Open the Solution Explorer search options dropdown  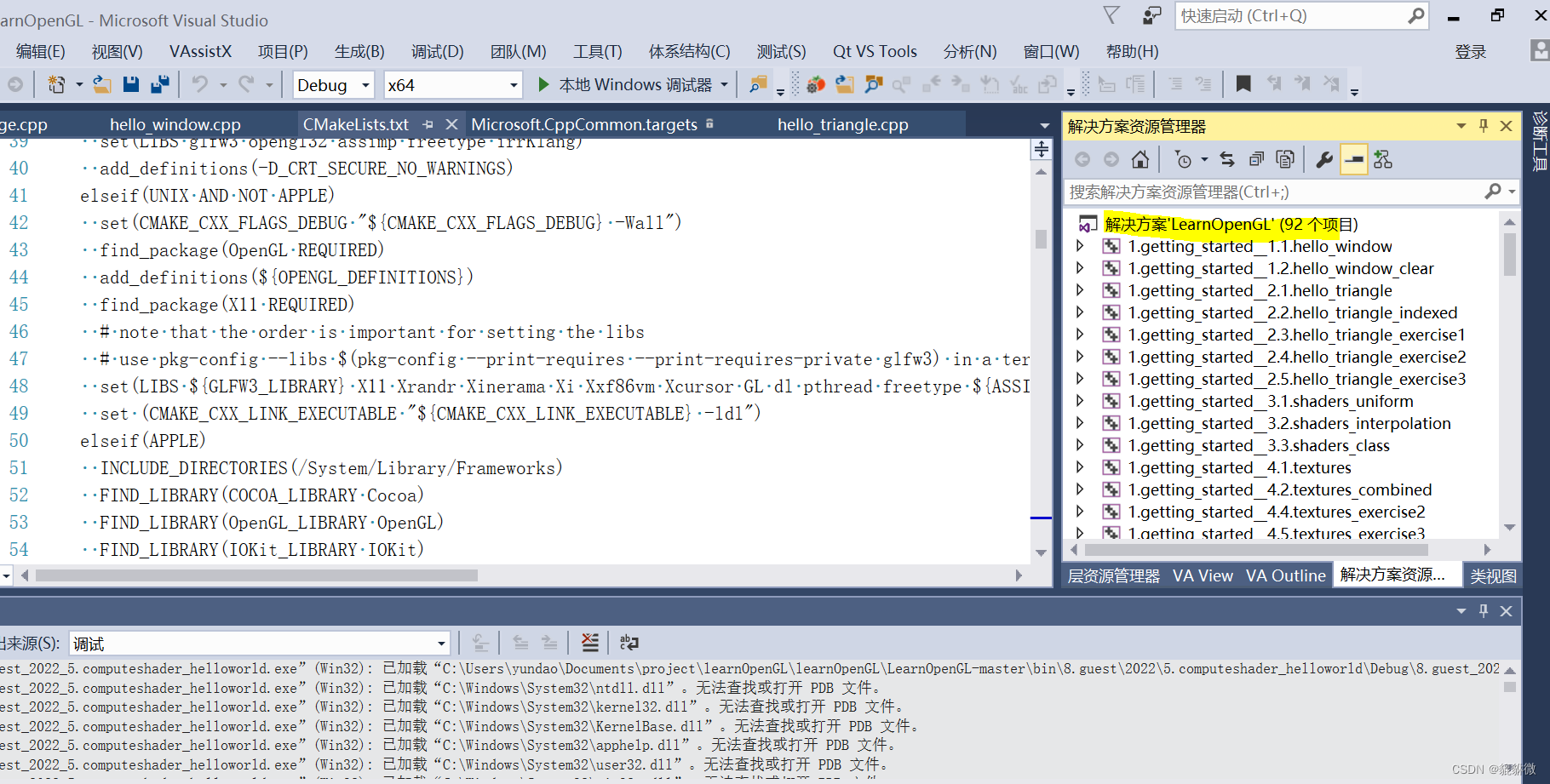1513,192
